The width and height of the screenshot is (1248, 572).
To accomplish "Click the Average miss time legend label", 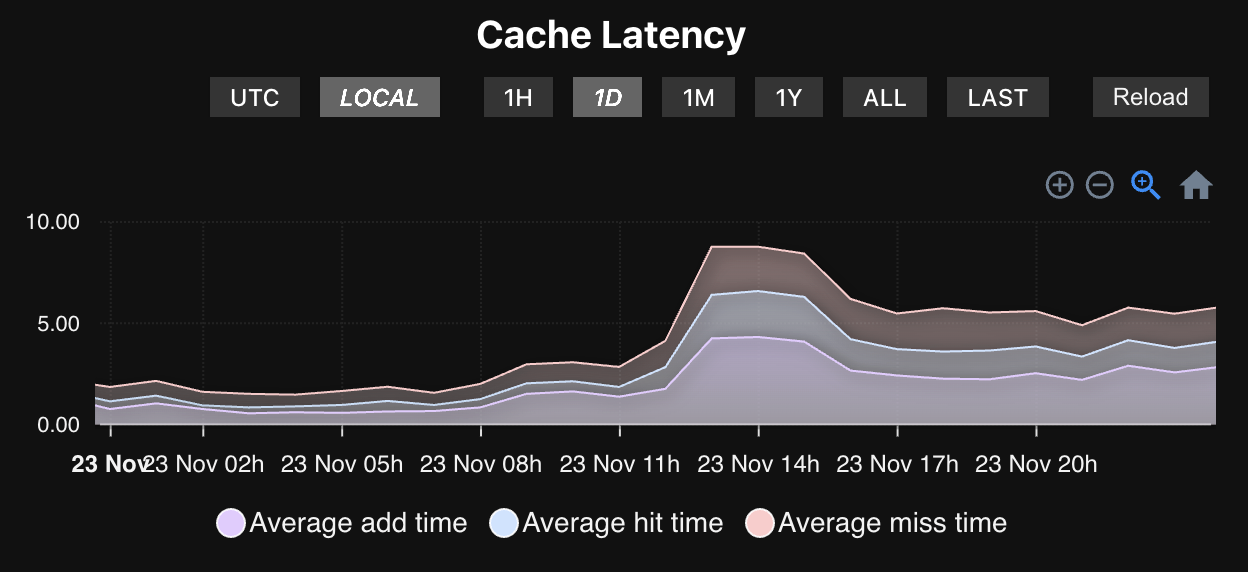I will tap(893, 523).
